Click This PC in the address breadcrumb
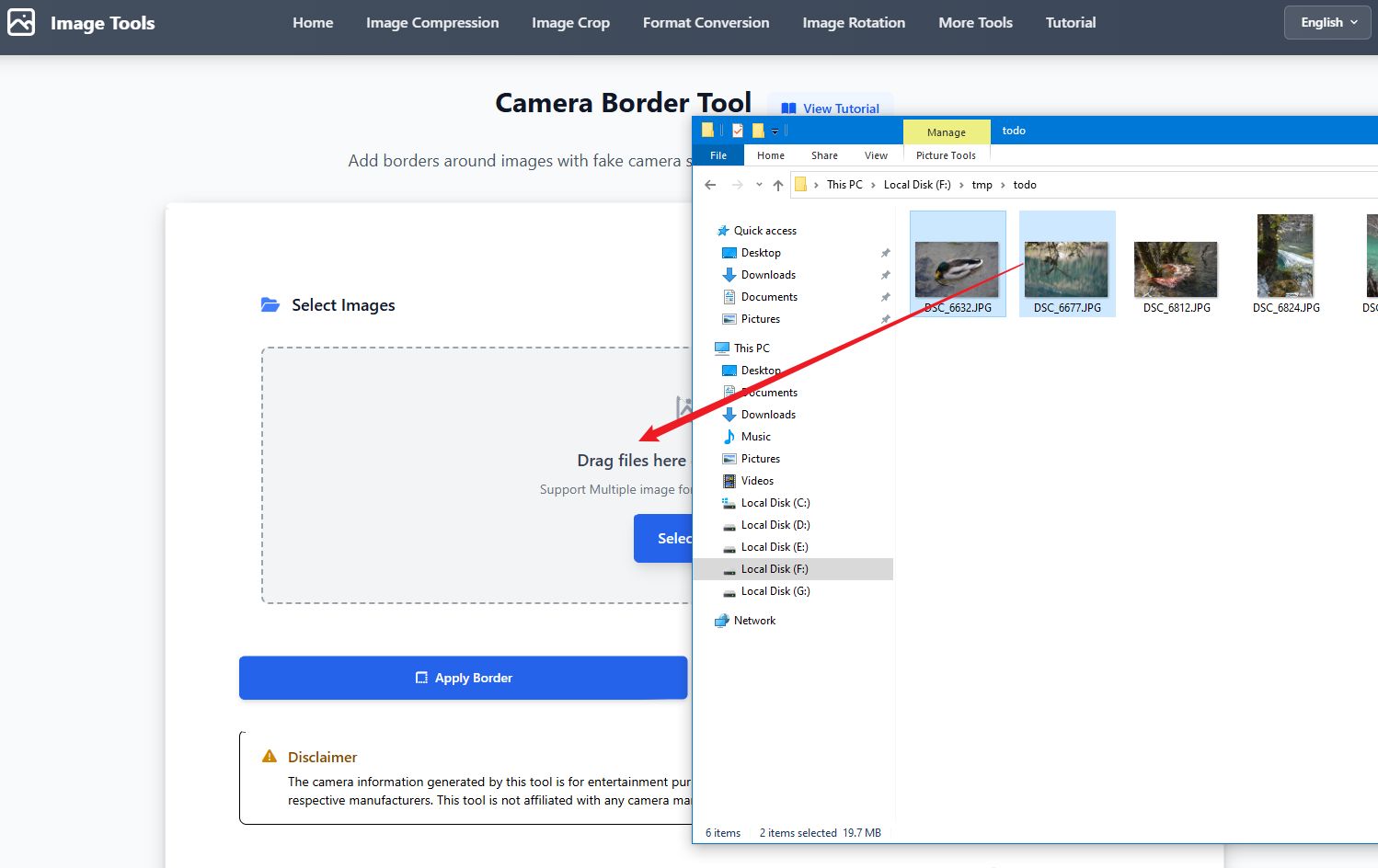The image size is (1378, 868). pos(844,185)
